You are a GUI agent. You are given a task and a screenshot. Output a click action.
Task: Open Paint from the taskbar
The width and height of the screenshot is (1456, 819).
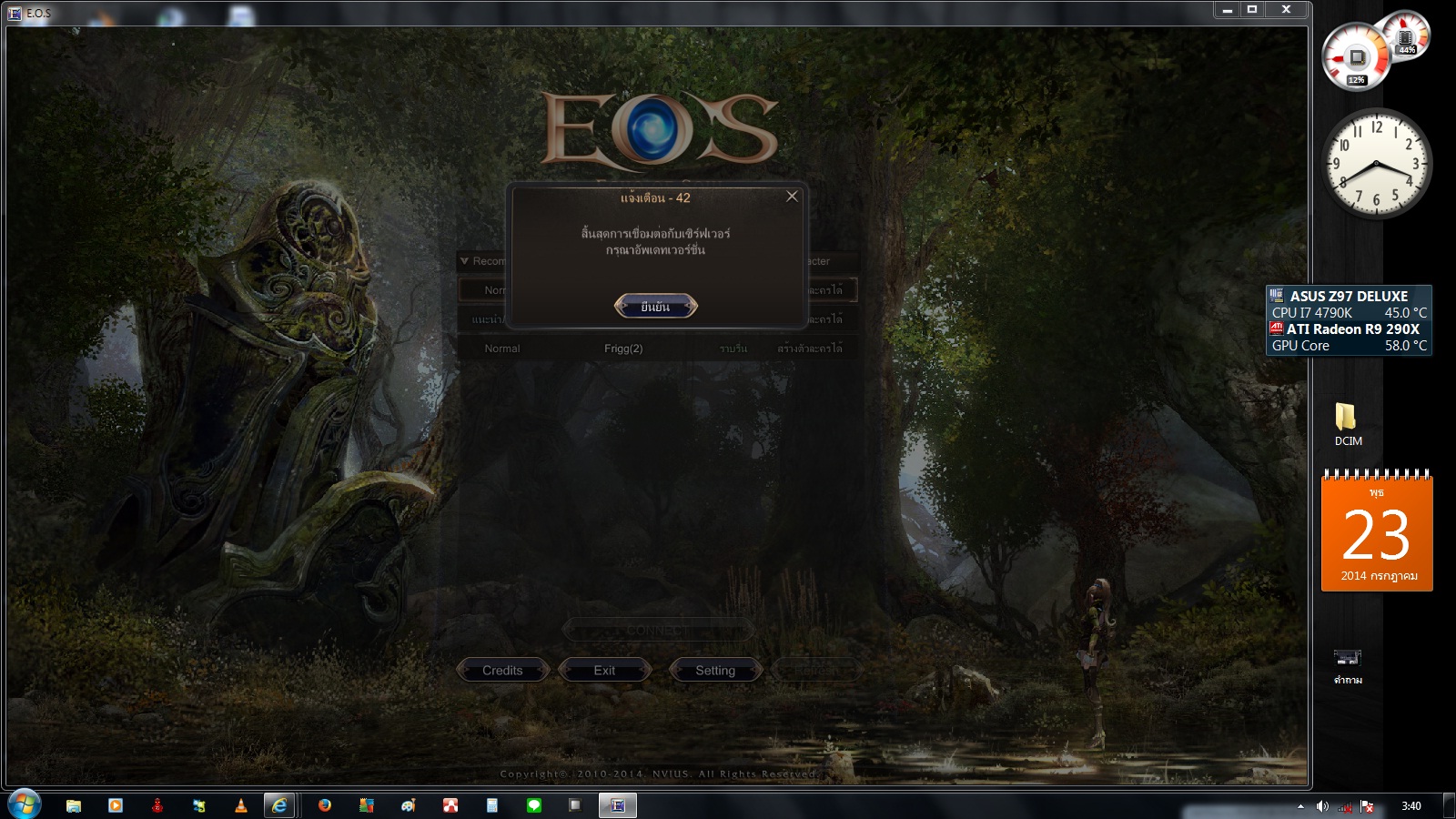tap(409, 805)
